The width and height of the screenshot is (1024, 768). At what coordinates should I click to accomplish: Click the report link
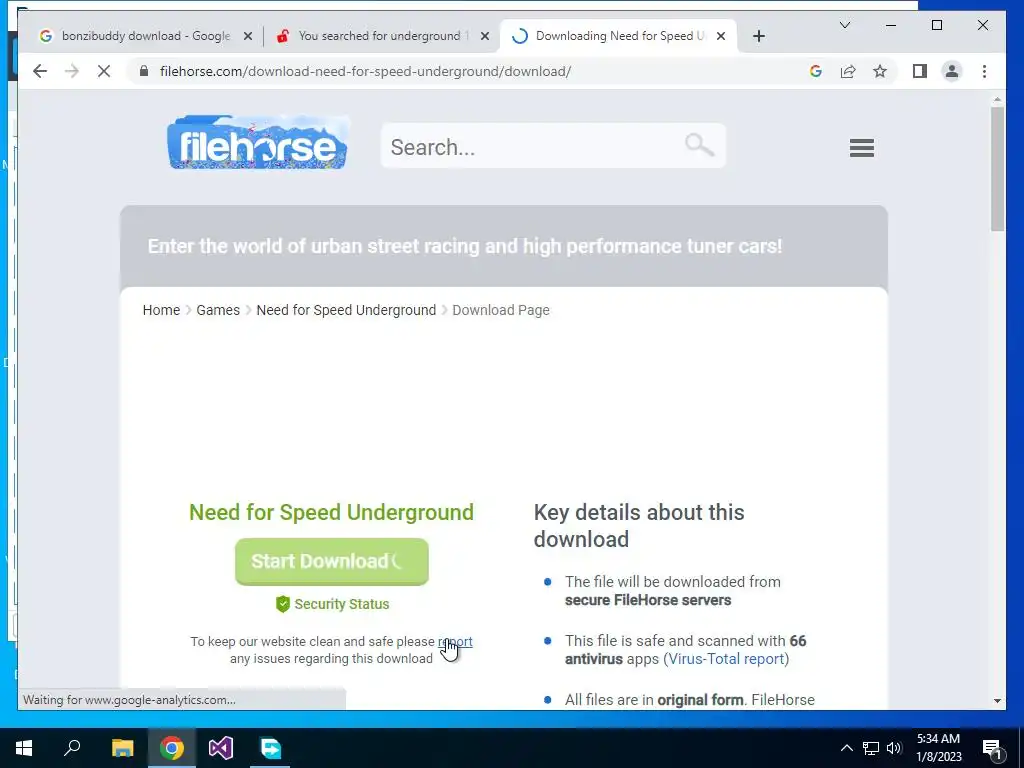click(x=455, y=641)
